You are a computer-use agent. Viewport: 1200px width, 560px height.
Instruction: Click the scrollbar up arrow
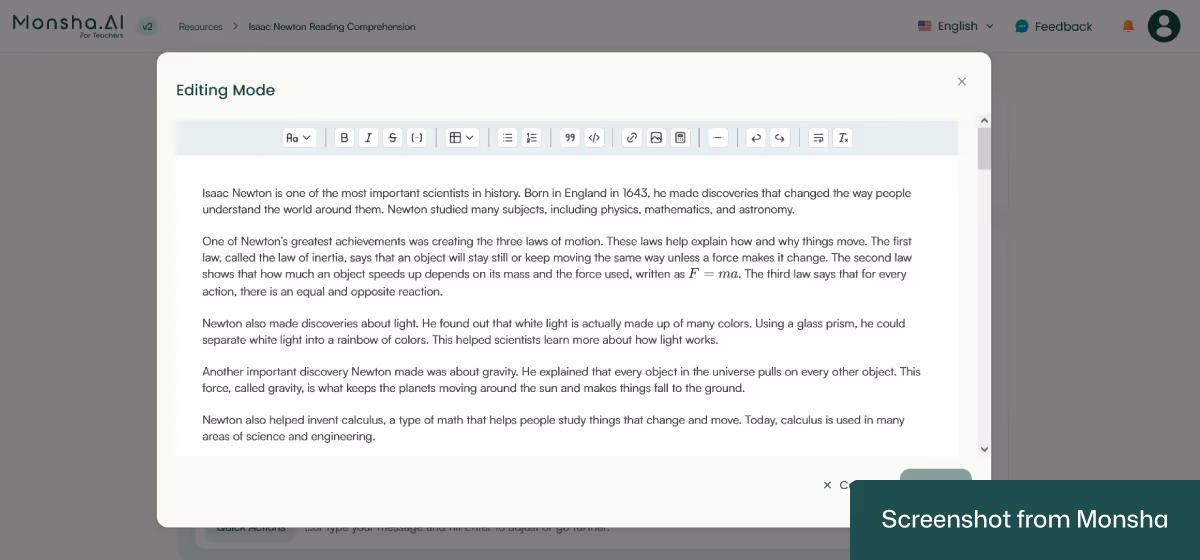[984, 121]
